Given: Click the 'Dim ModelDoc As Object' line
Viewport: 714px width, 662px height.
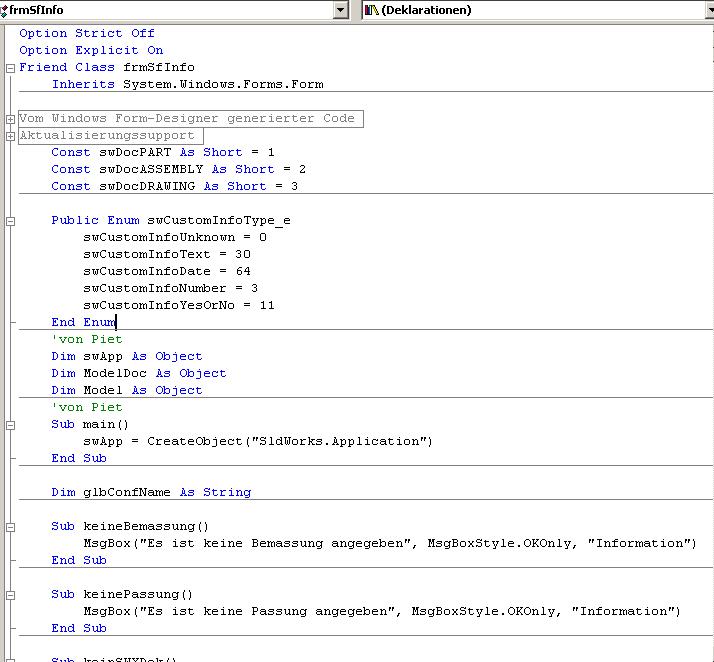Looking at the screenshot, I should pos(139,373).
